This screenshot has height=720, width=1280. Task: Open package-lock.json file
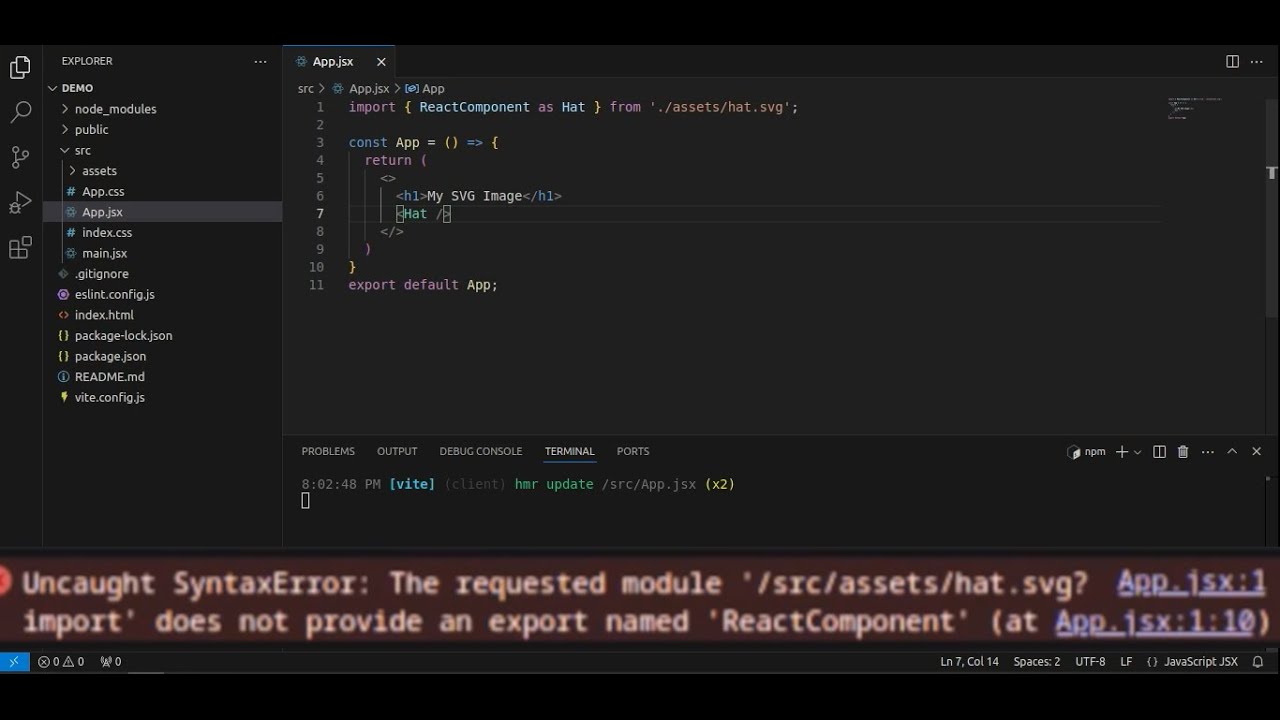click(123, 336)
